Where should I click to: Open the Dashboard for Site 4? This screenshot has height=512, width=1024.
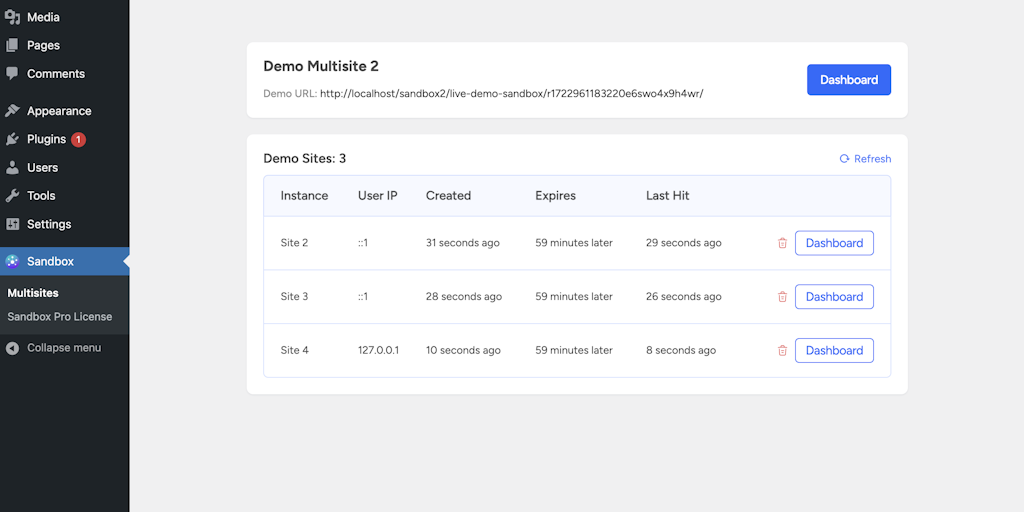834,351
